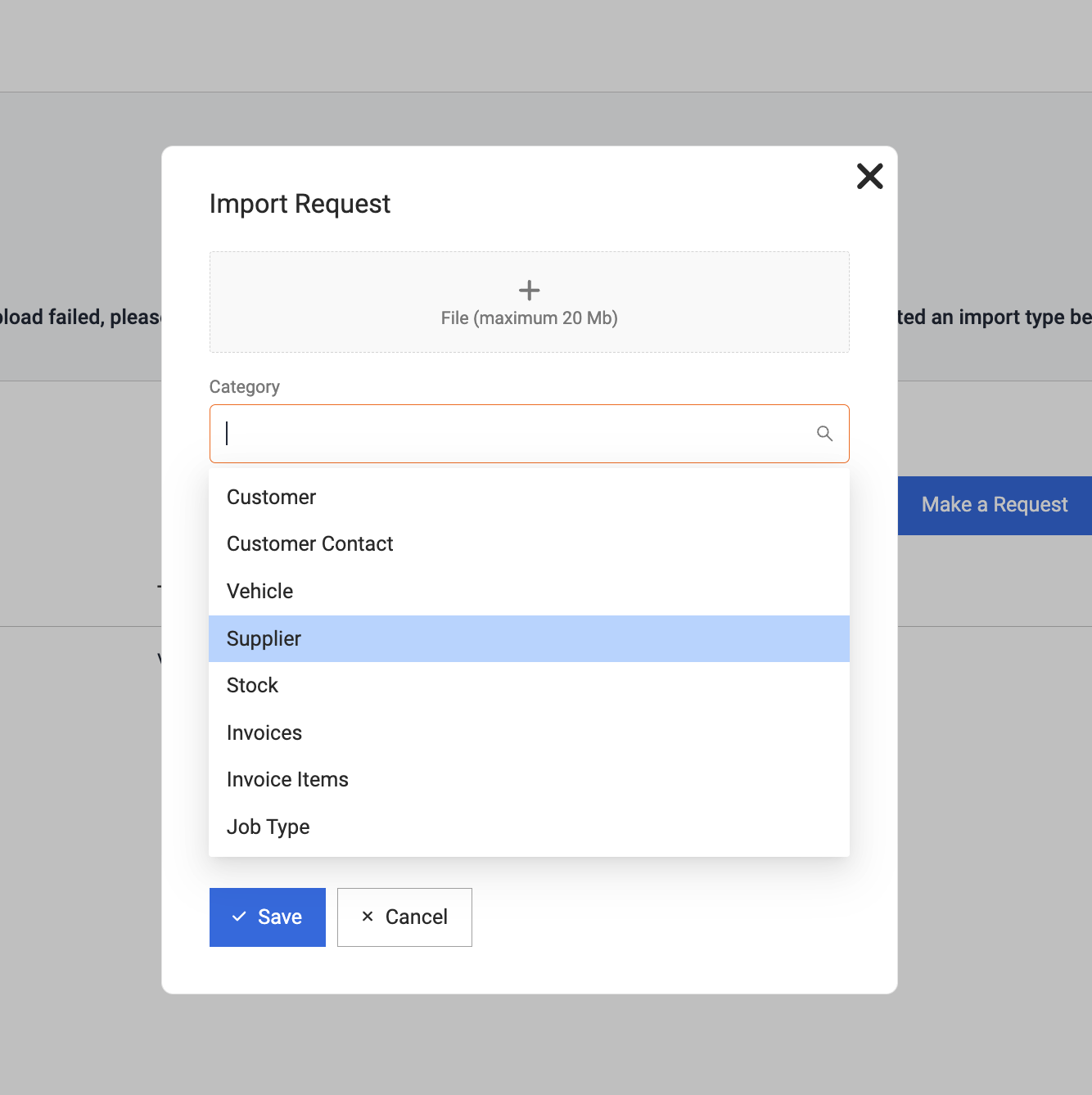The width and height of the screenshot is (1092, 1095).
Task: Select Invoices from the dropdown list
Action: pyautogui.click(x=264, y=733)
